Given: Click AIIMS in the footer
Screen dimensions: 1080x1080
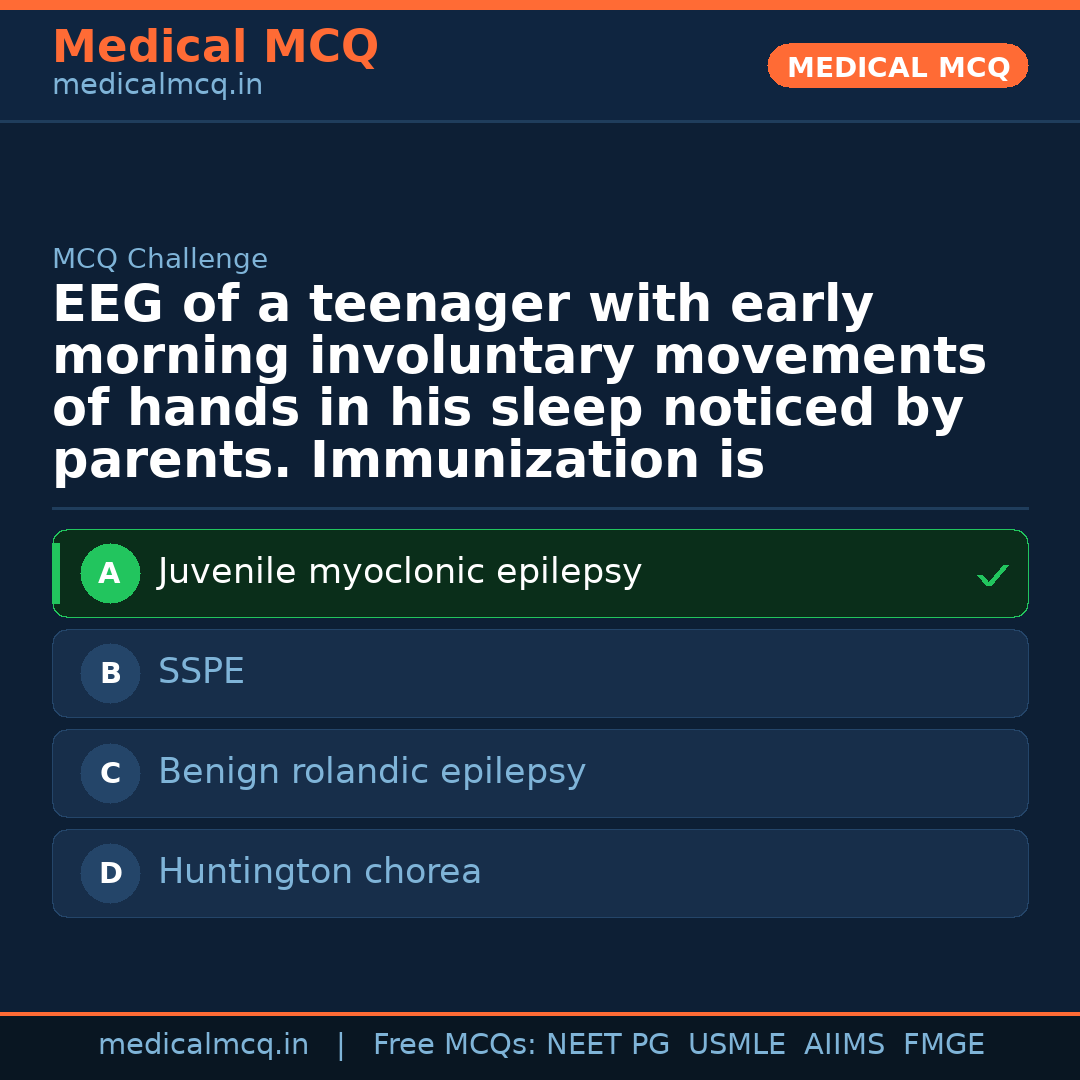Looking at the screenshot, I should click(x=844, y=1045).
